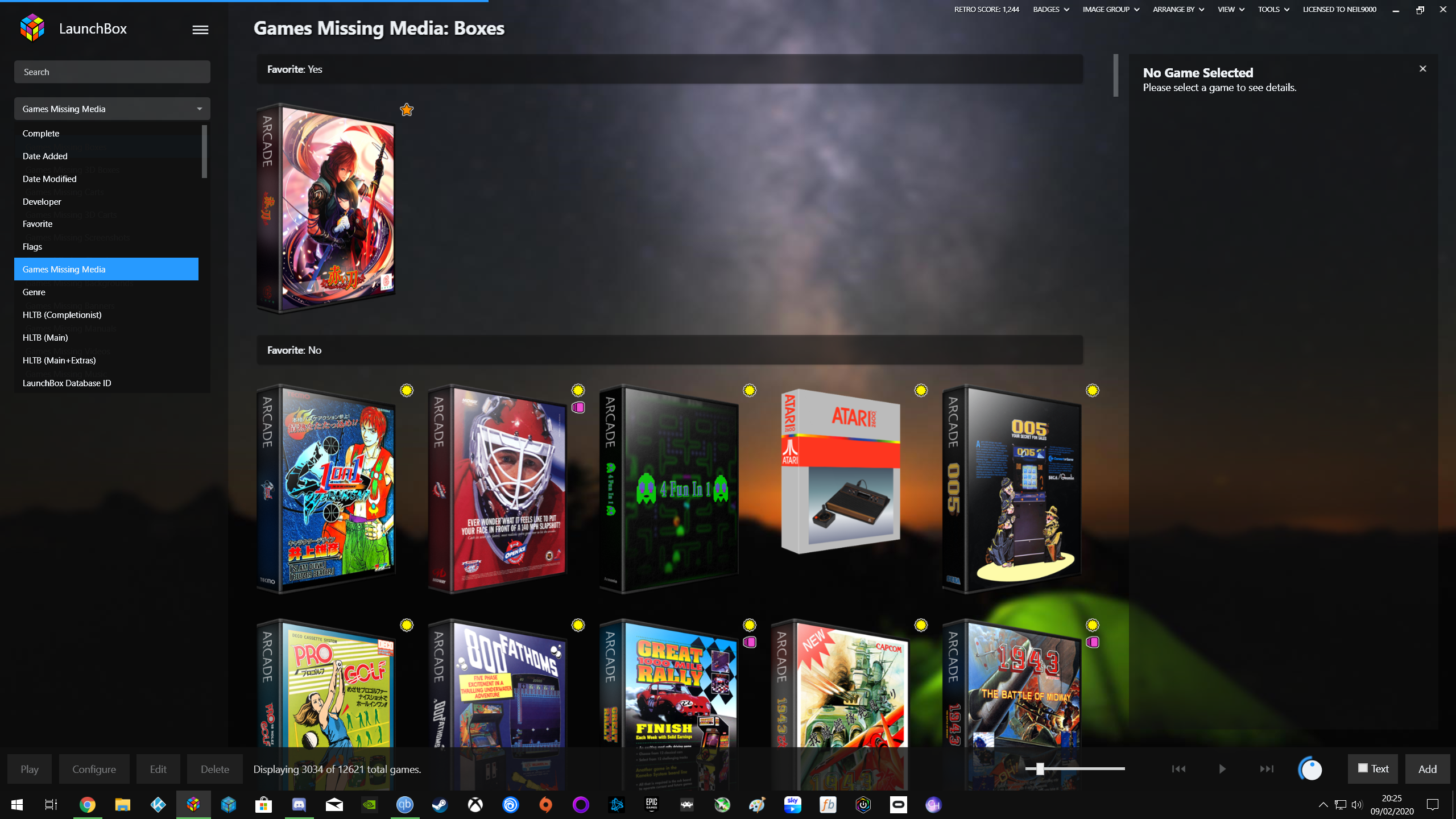Open the LaunchBox hamburger menu
The height and width of the screenshot is (819, 1456).
200,30
